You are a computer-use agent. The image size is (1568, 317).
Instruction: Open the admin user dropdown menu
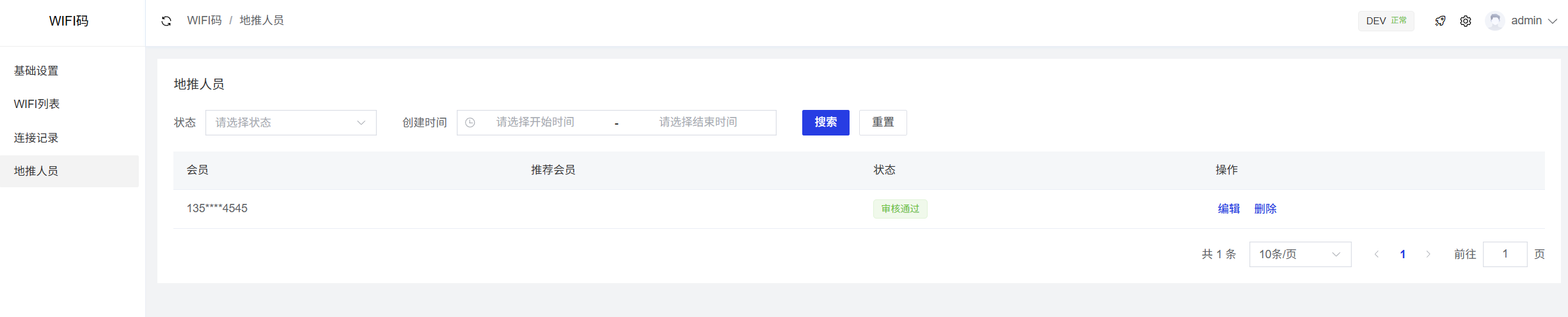pos(1533,21)
